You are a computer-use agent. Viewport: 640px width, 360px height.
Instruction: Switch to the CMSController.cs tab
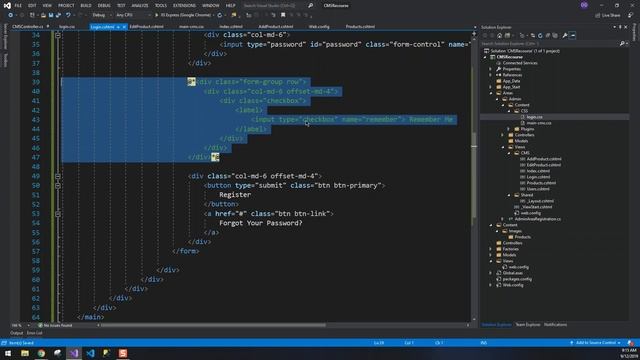[x=28, y=27]
